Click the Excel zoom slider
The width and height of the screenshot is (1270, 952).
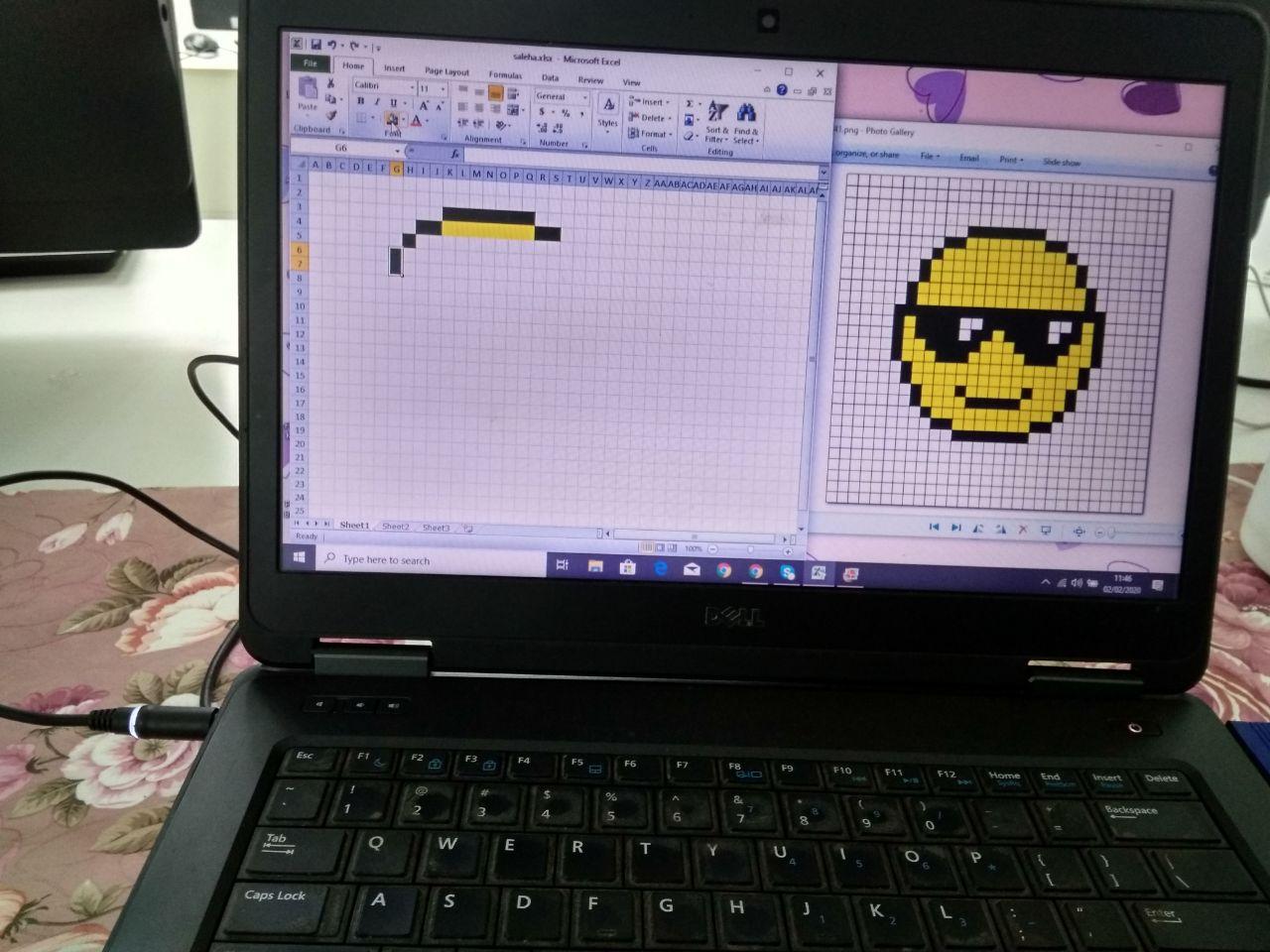pos(749,548)
